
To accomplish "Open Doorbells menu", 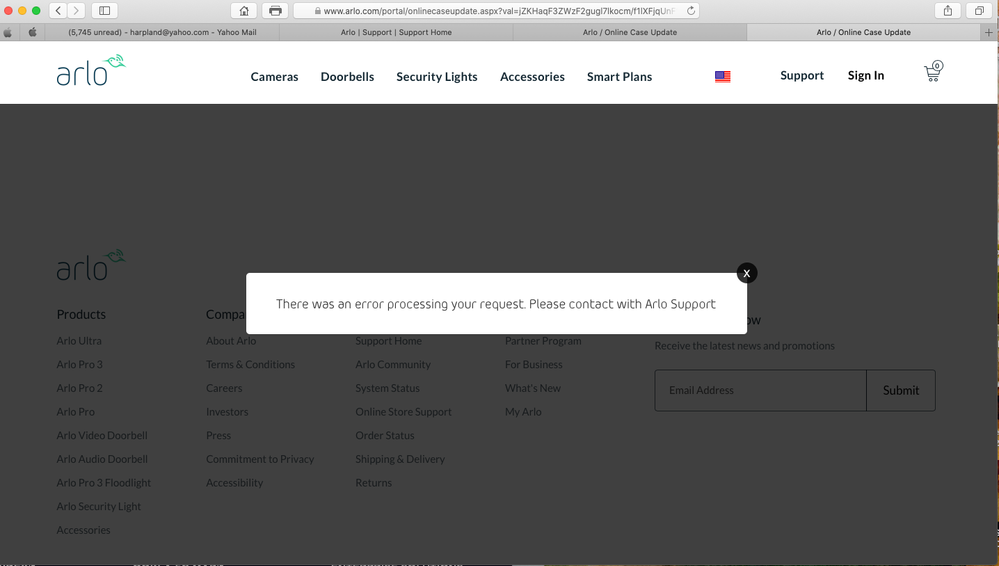I will [x=347, y=76].
